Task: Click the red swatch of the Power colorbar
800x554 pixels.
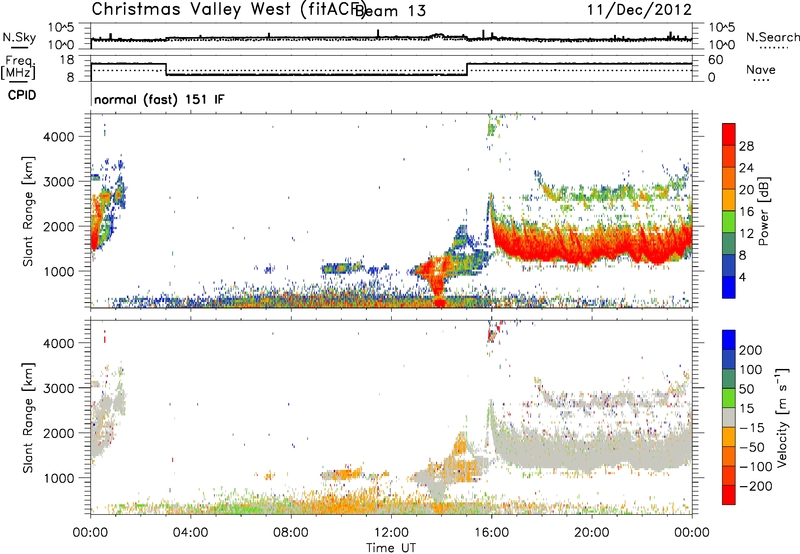Action: point(729,134)
